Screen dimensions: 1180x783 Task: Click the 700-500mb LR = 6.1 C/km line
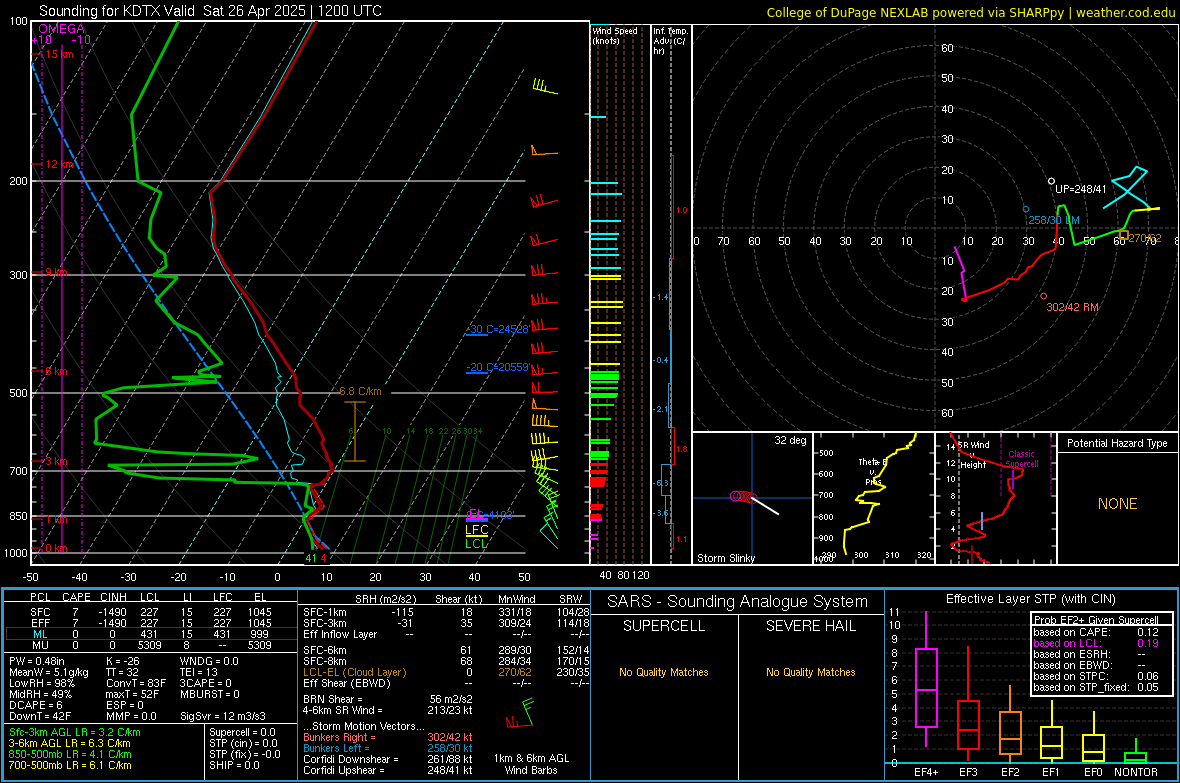pos(70,765)
